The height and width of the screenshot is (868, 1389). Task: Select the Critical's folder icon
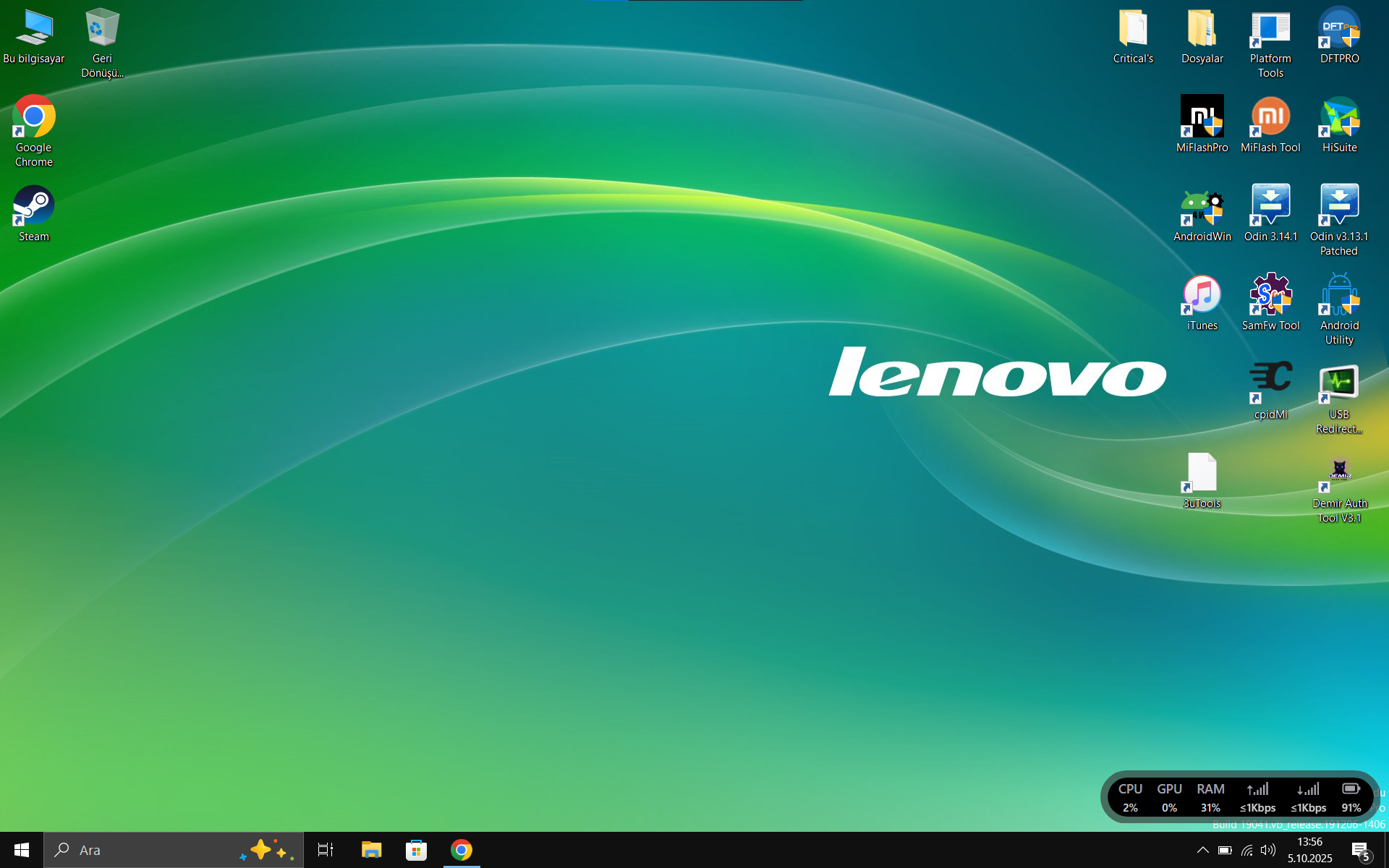coord(1133,36)
